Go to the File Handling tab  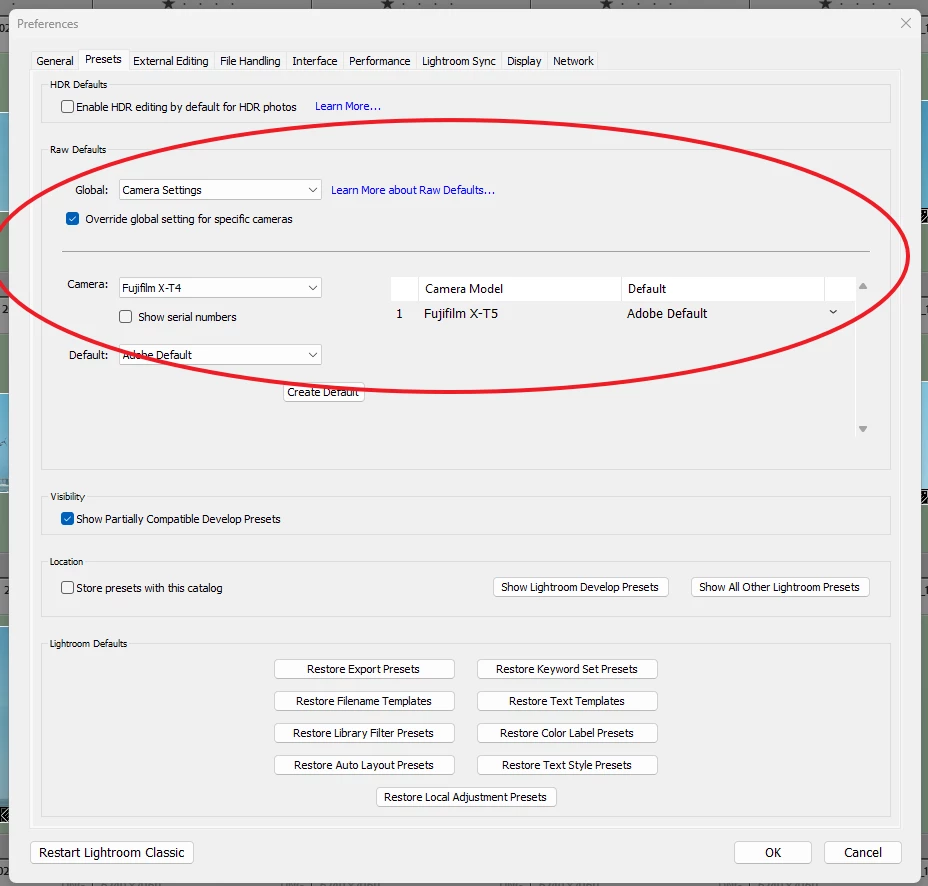[x=250, y=61]
